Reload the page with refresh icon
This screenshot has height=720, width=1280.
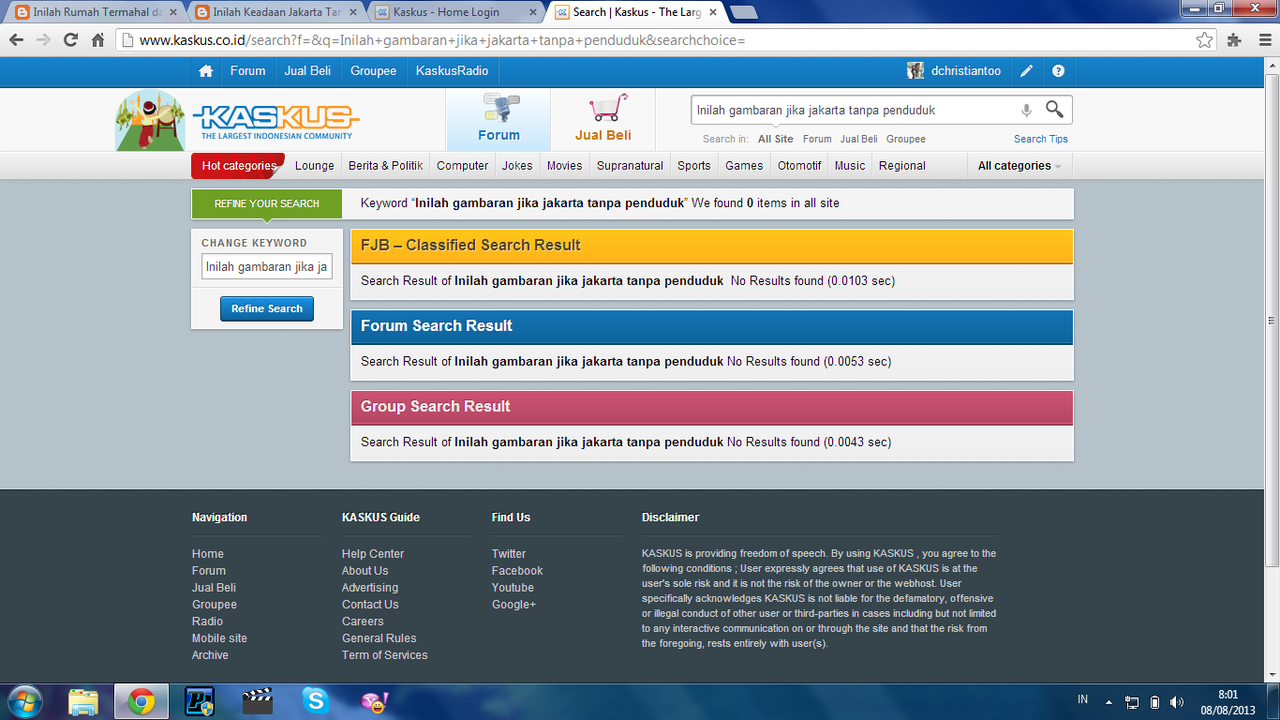pyautogui.click(x=70, y=40)
